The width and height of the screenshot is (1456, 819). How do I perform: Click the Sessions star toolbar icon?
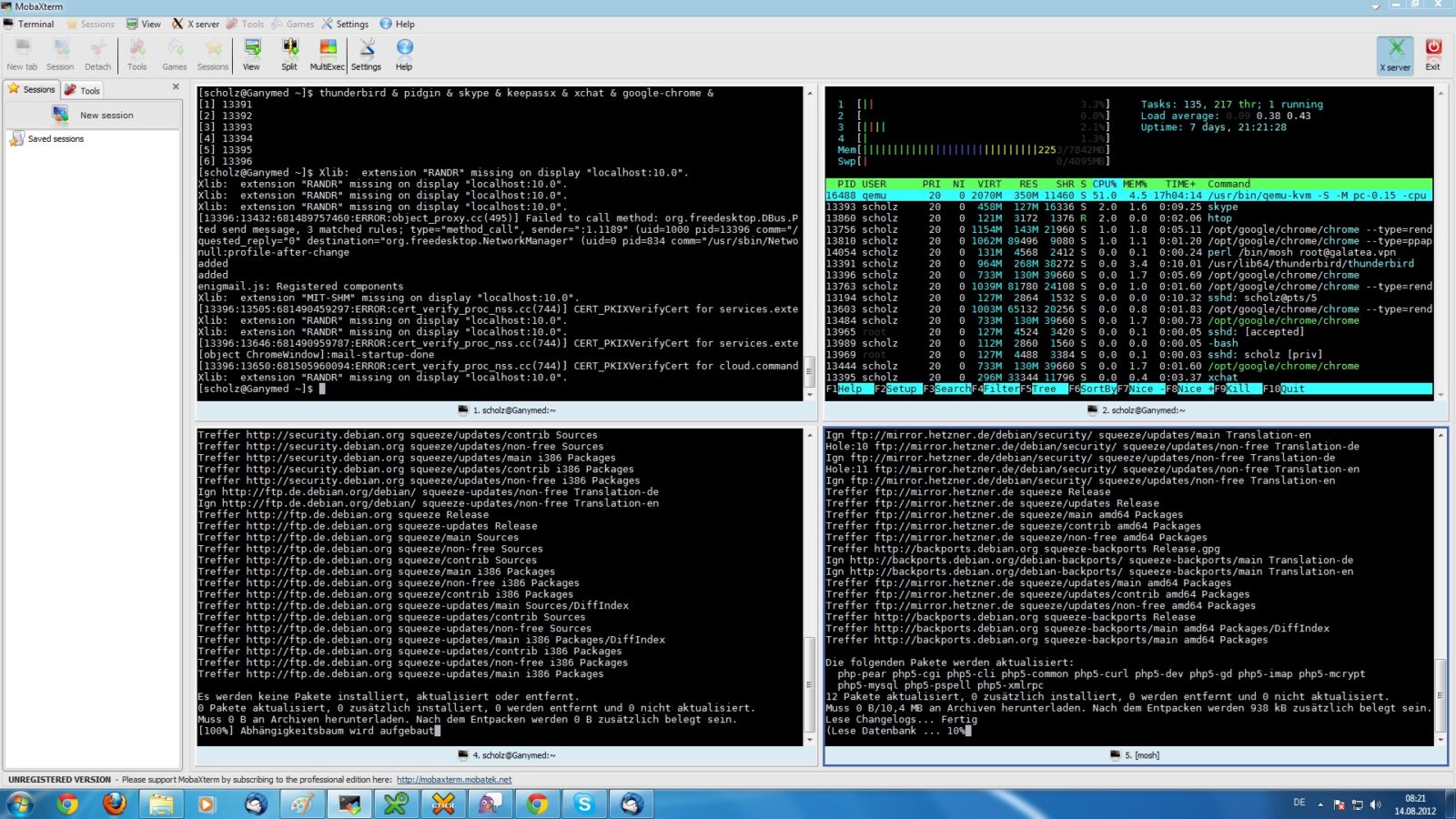pos(213,55)
